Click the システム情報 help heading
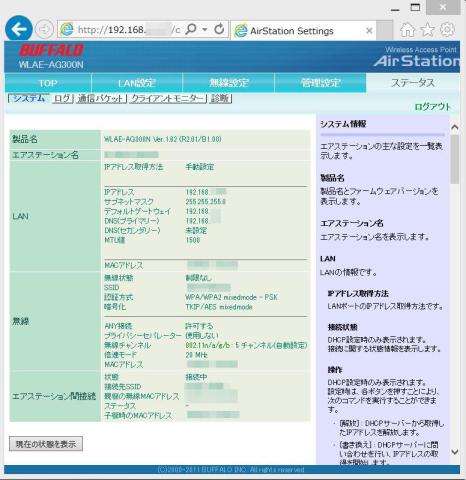Screen dimensions: 466x480 pyautogui.click(x=343, y=124)
